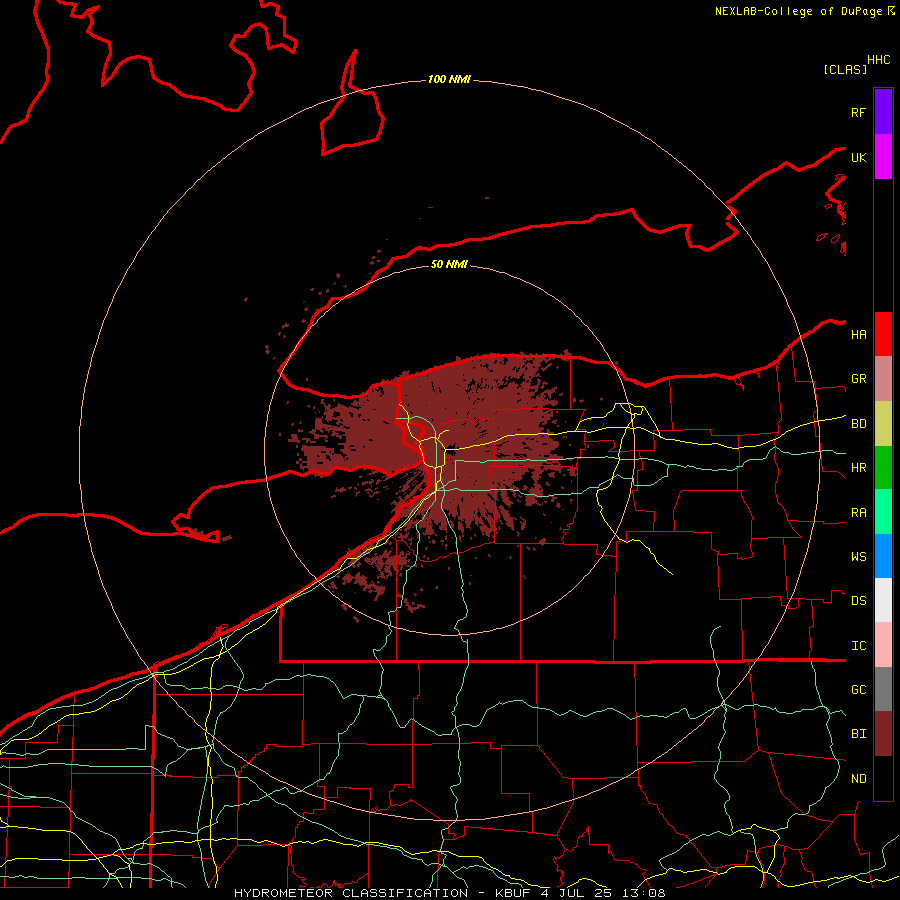Click the HA legend label

(x=858, y=334)
